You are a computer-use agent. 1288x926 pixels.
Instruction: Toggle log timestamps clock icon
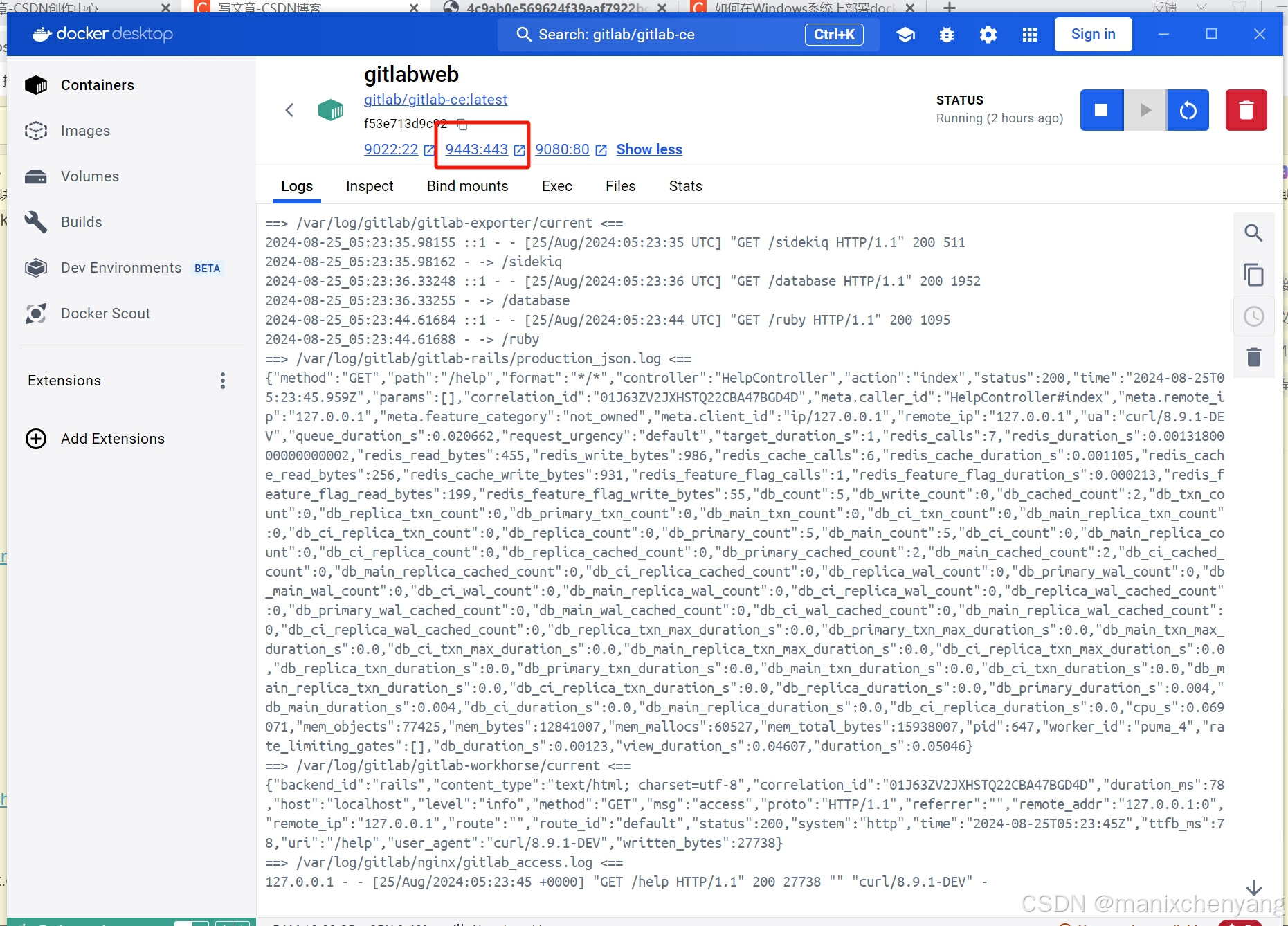1253,316
